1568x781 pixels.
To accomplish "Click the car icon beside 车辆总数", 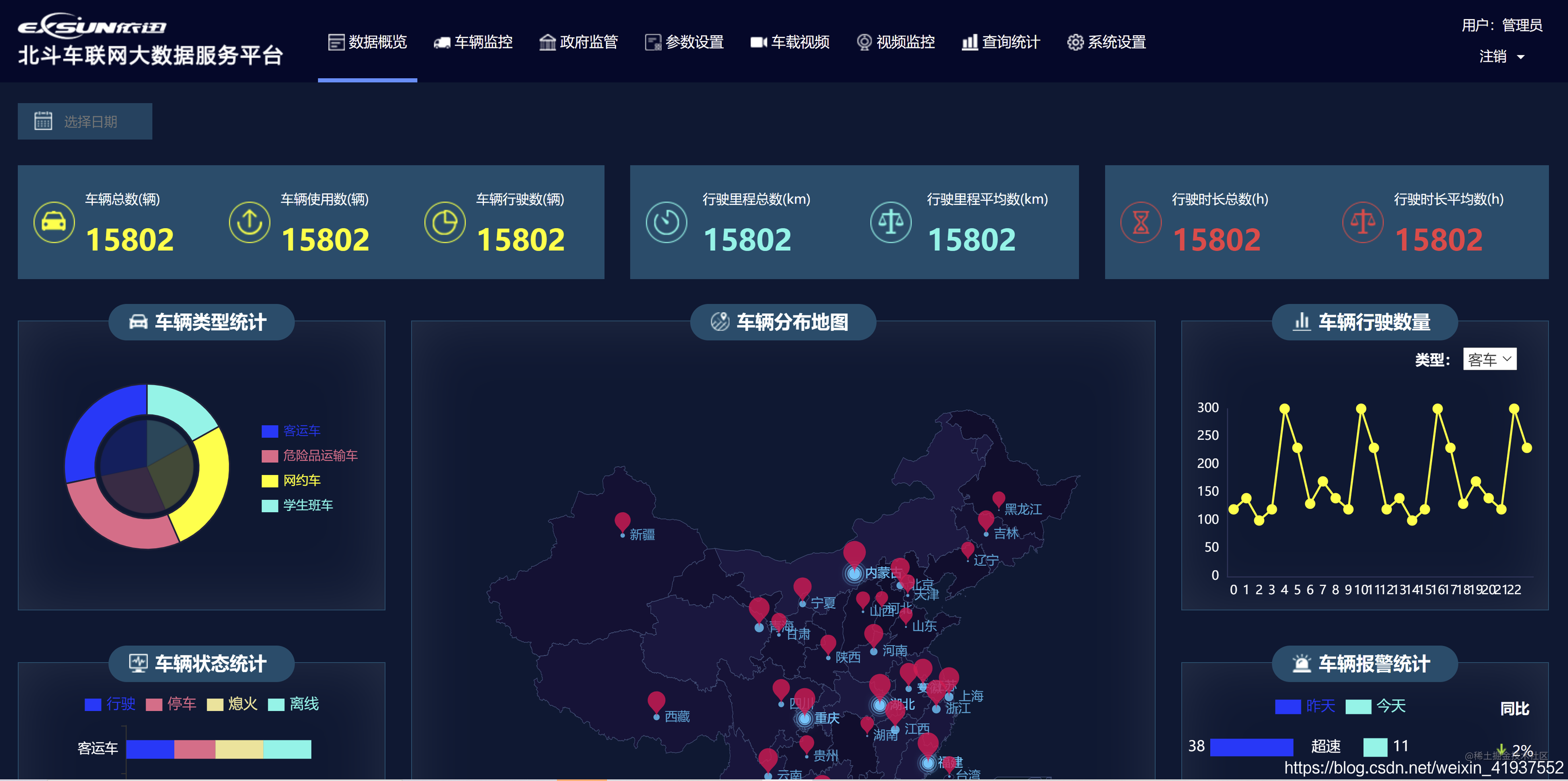I will 53,222.
